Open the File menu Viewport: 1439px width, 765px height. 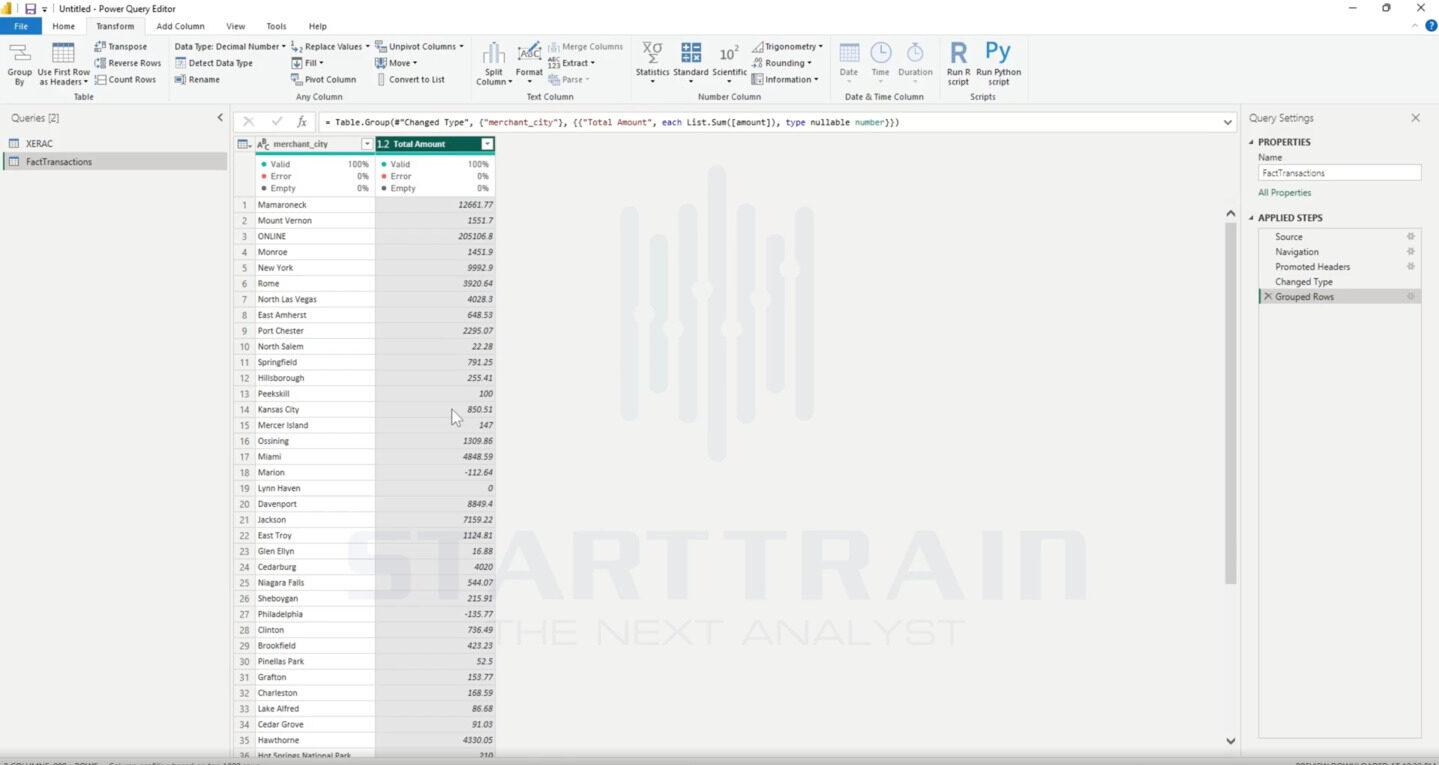(x=21, y=26)
